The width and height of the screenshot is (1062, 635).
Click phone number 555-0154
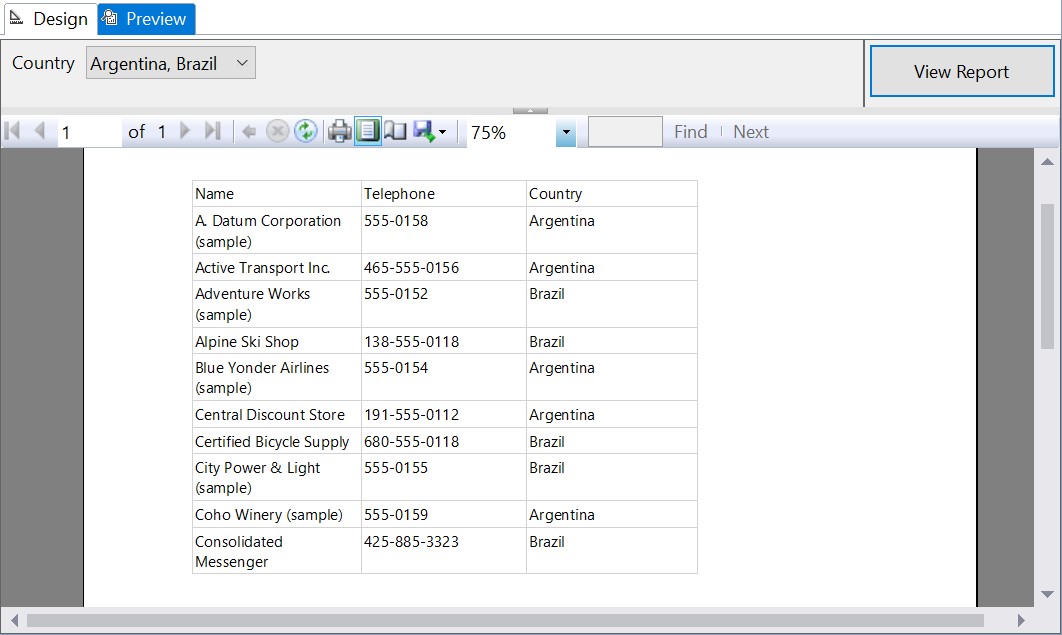396,368
